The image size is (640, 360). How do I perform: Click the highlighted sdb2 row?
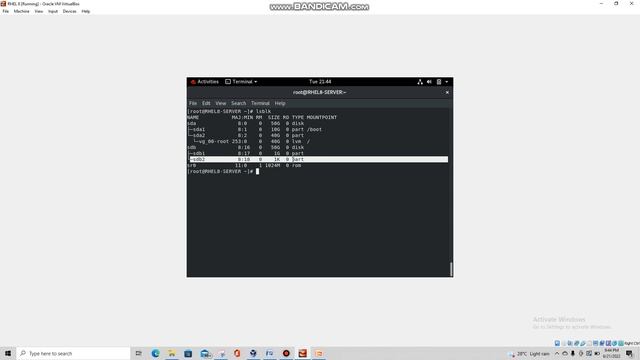click(x=318, y=159)
